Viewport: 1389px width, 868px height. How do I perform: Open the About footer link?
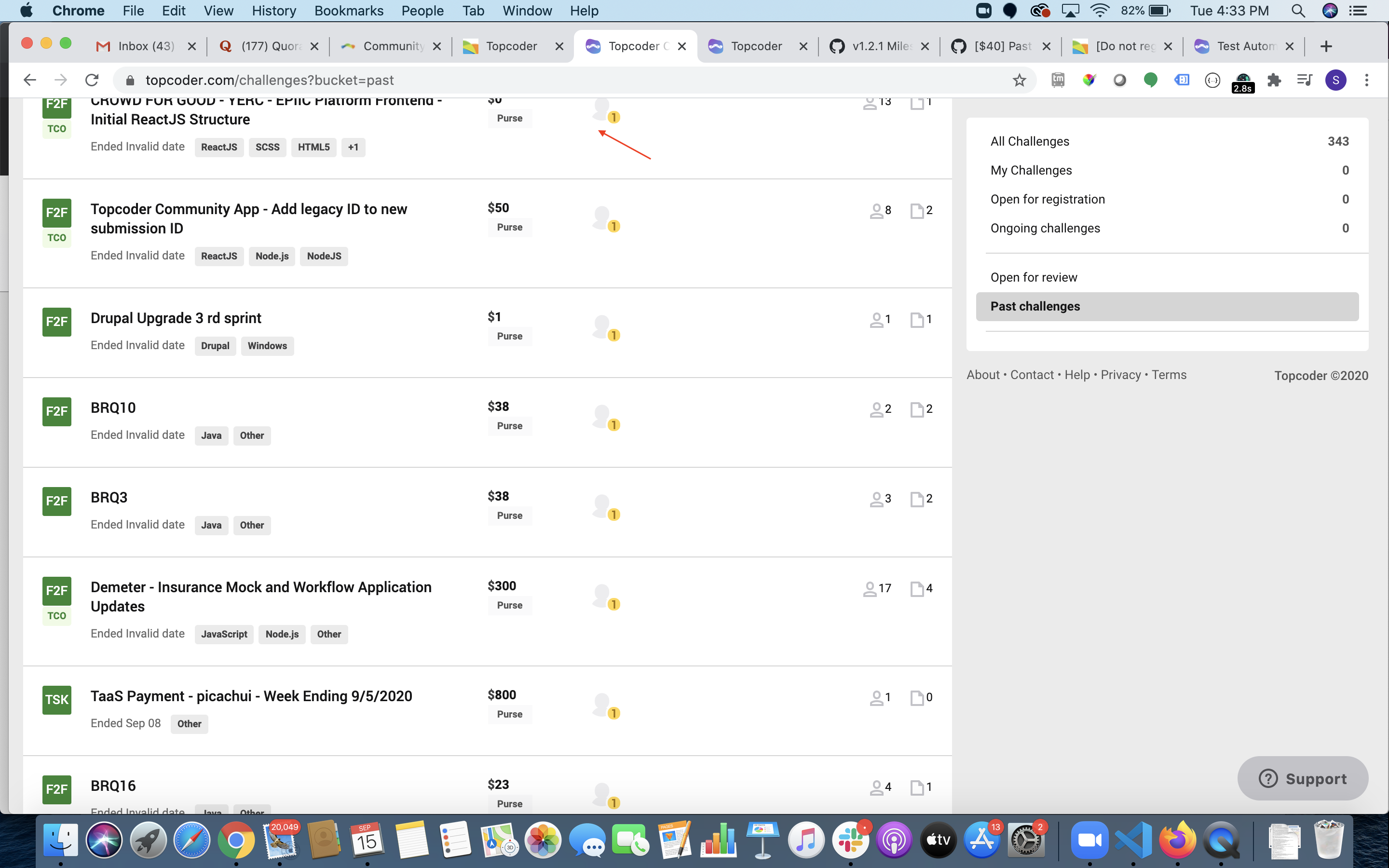click(982, 375)
